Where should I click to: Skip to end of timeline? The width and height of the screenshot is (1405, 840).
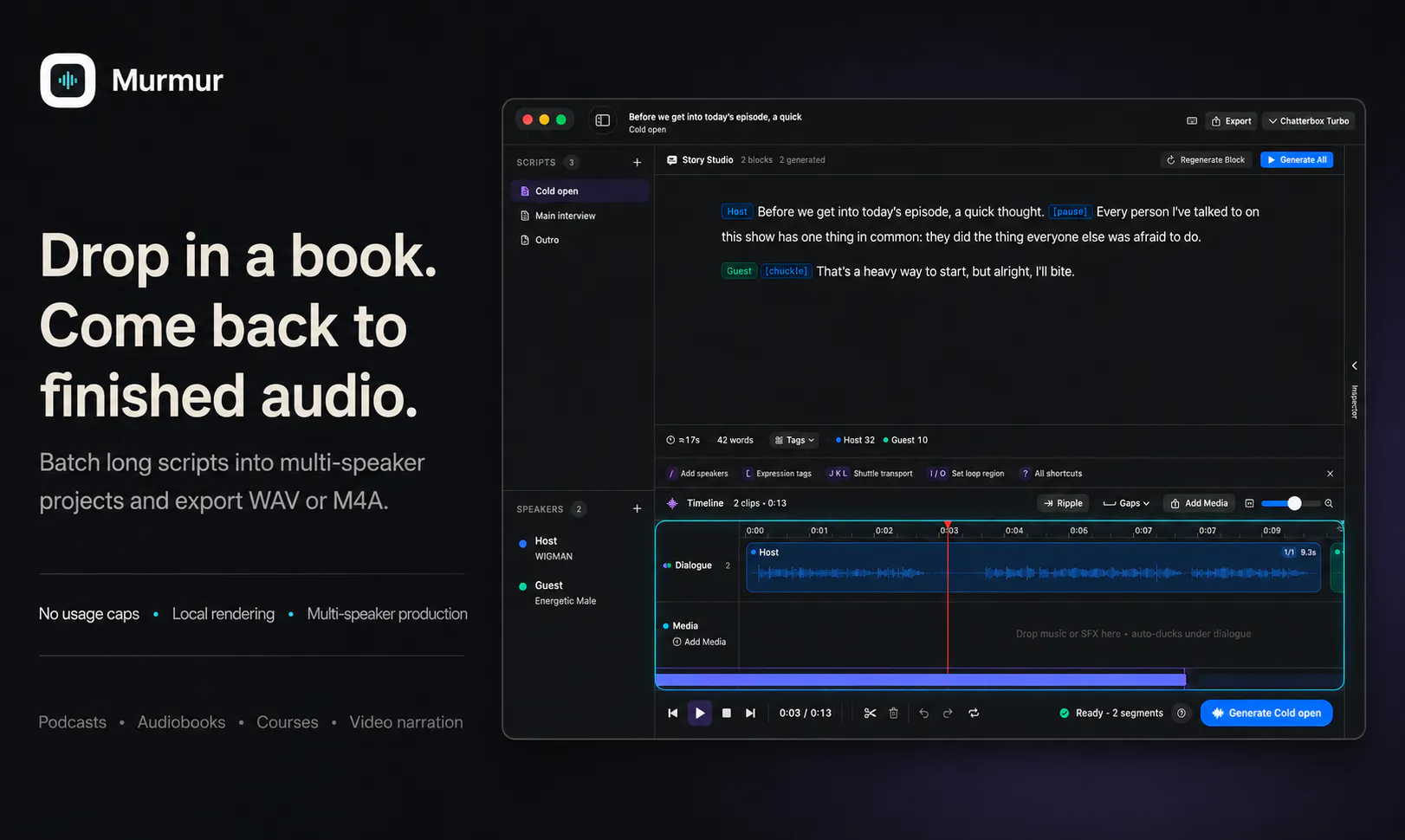(751, 714)
